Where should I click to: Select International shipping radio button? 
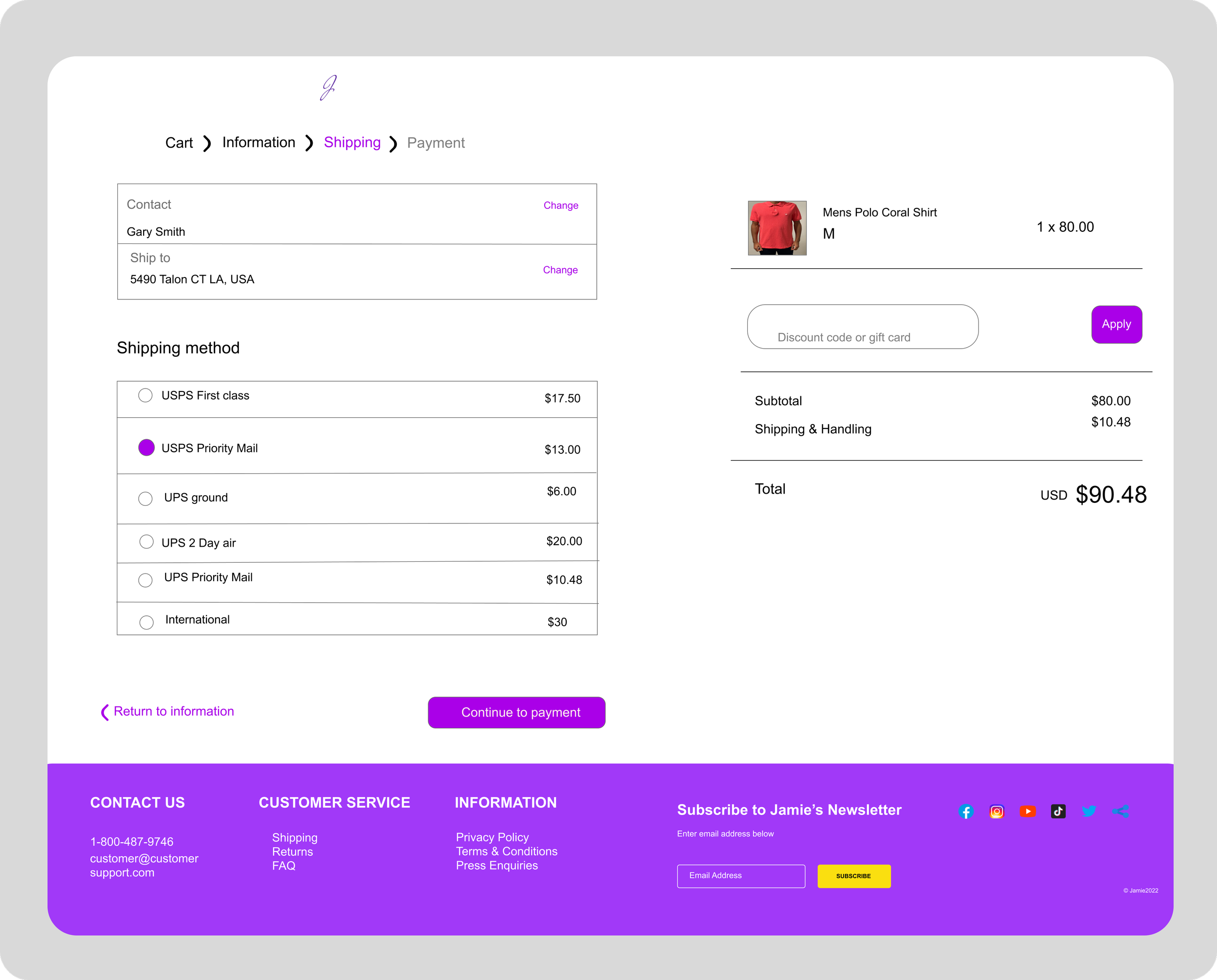pyautogui.click(x=146, y=622)
